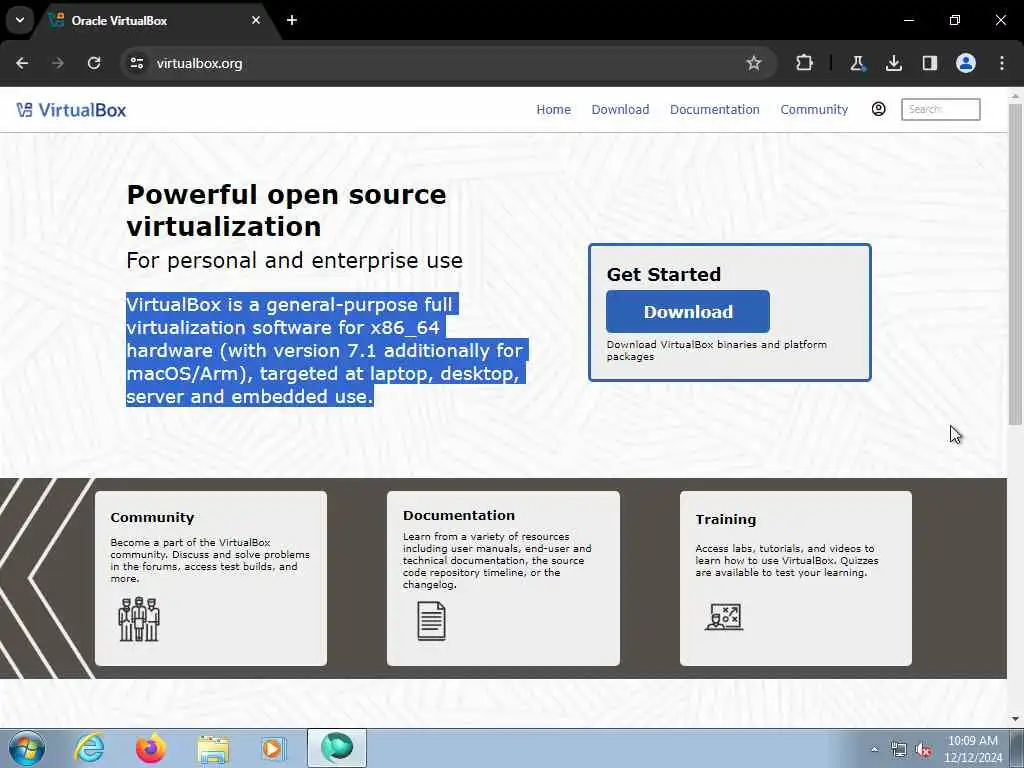This screenshot has width=1024, height=768.
Task: Click the page vertical scrollbar thumb
Action: [1015, 264]
